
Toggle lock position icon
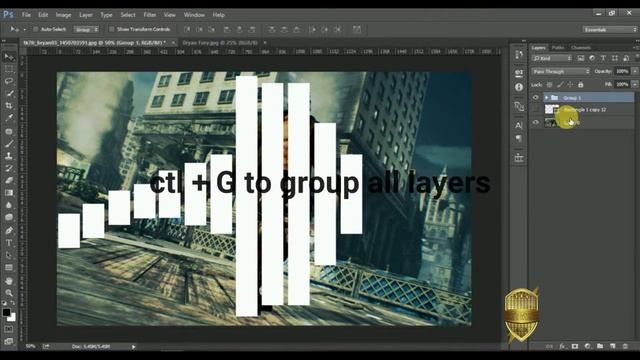570,84
